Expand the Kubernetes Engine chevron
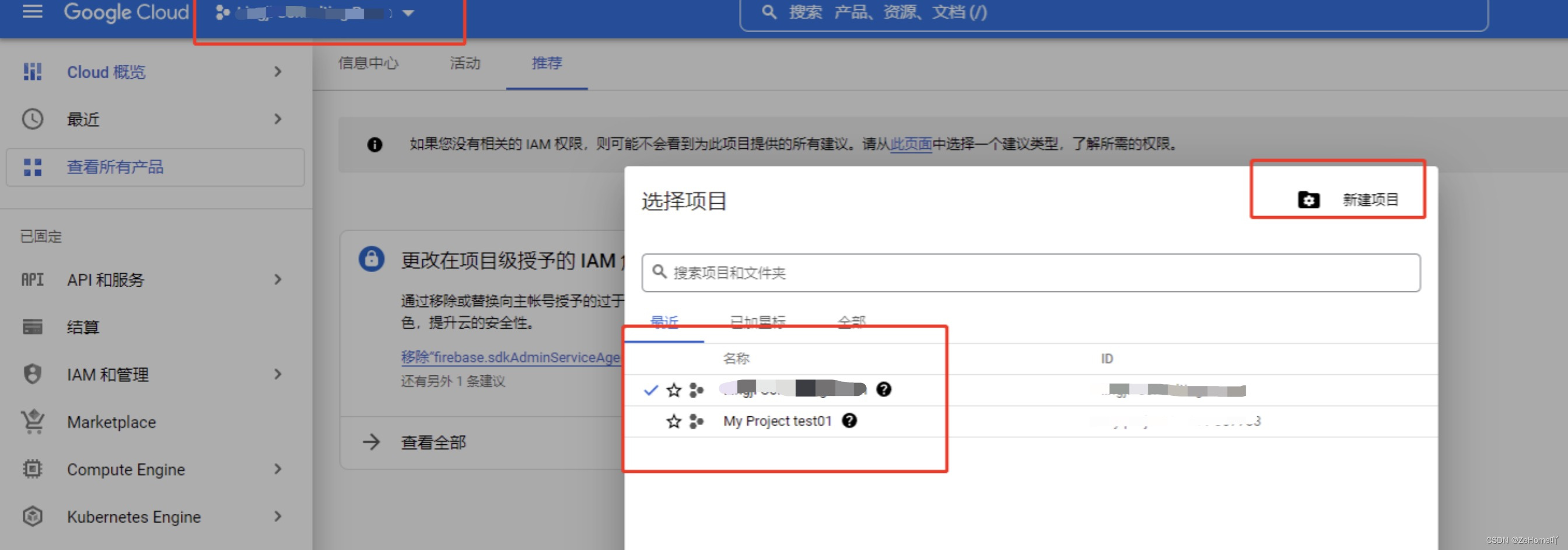 278,517
